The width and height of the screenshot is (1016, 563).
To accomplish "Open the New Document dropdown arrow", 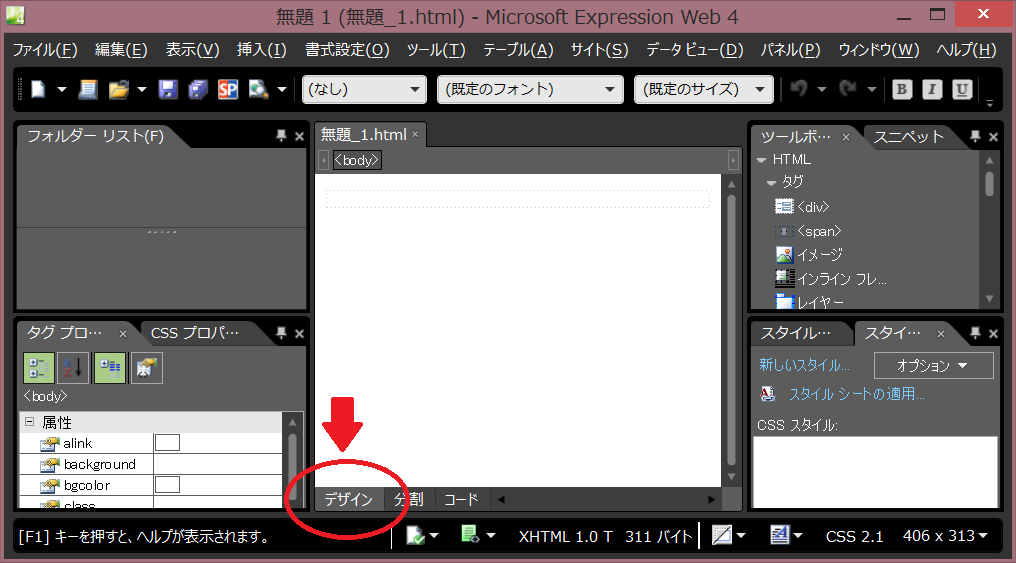I will point(62,89).
